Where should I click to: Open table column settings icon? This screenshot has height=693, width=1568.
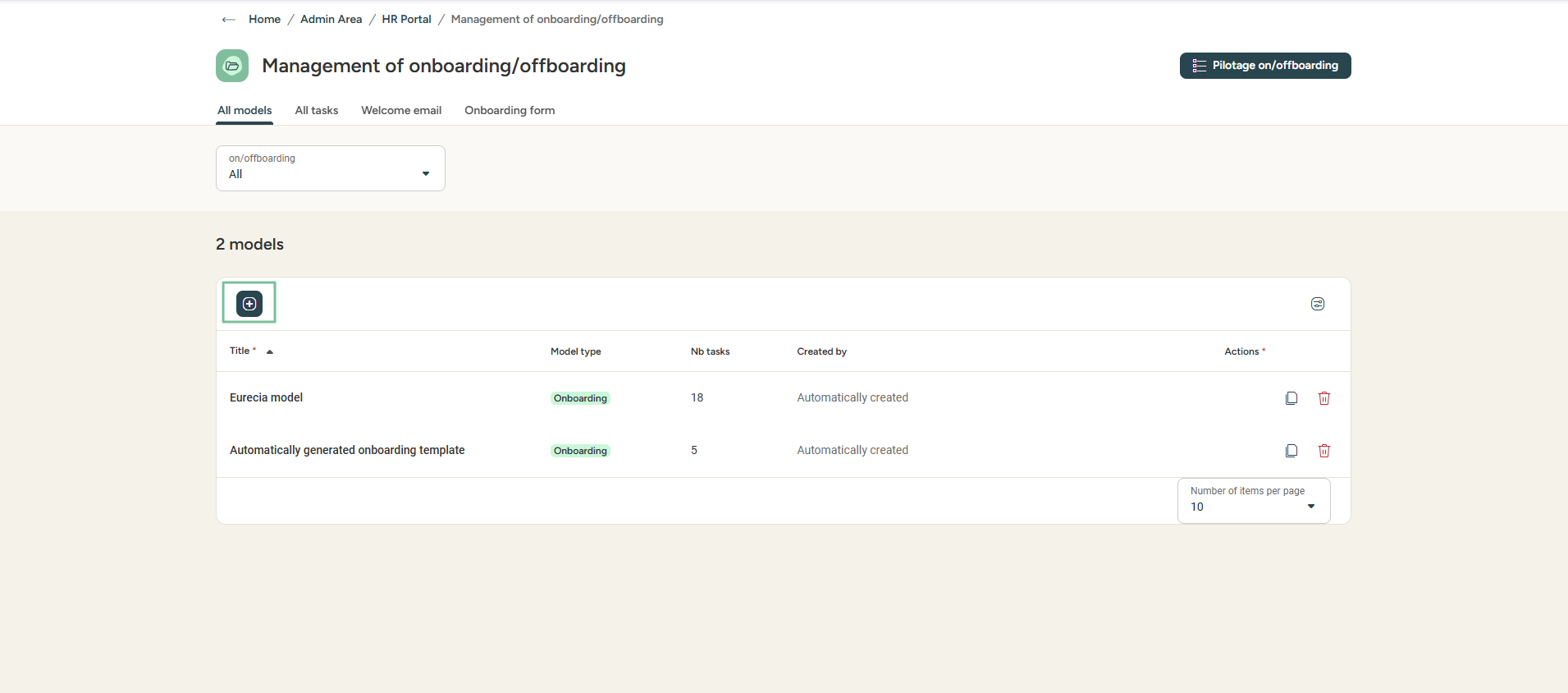coord(1317,304)
